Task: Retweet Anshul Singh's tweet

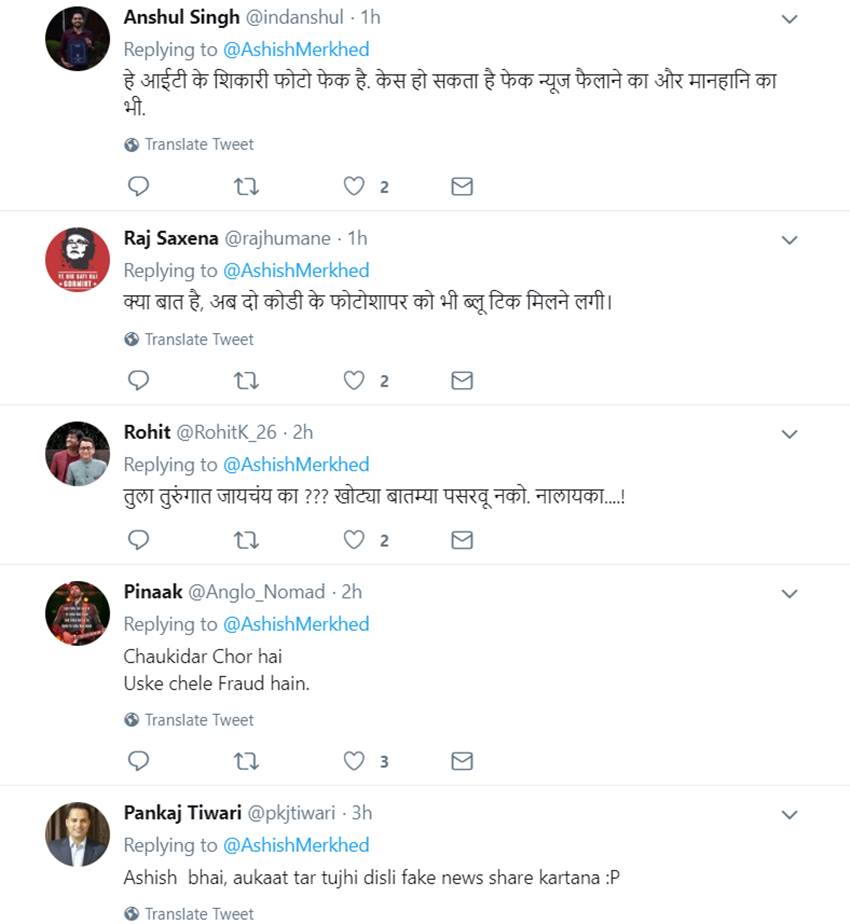Action: [246, 186]
